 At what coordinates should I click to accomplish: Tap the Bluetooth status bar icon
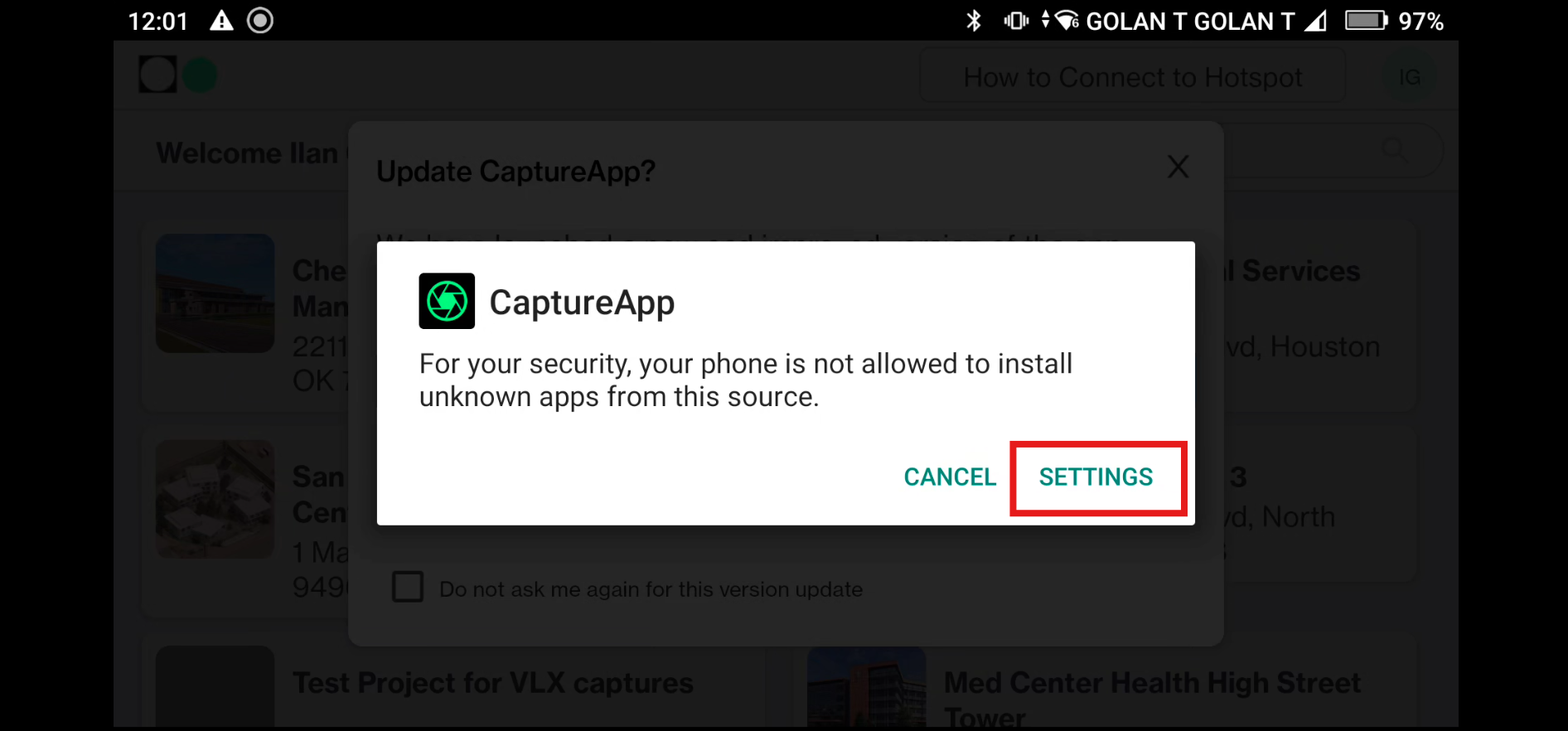(x=974, y=21)
